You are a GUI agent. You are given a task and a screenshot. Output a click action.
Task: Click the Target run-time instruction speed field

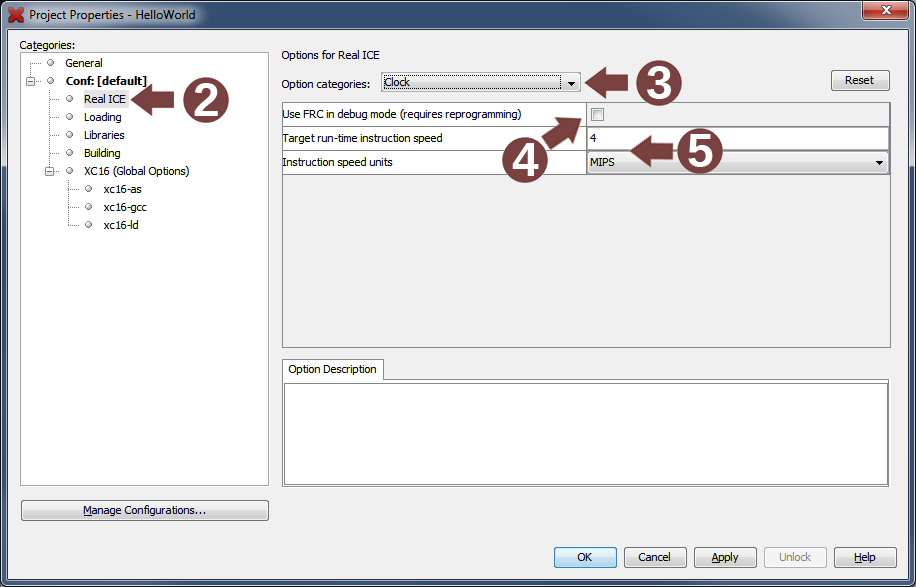point(737,138)
